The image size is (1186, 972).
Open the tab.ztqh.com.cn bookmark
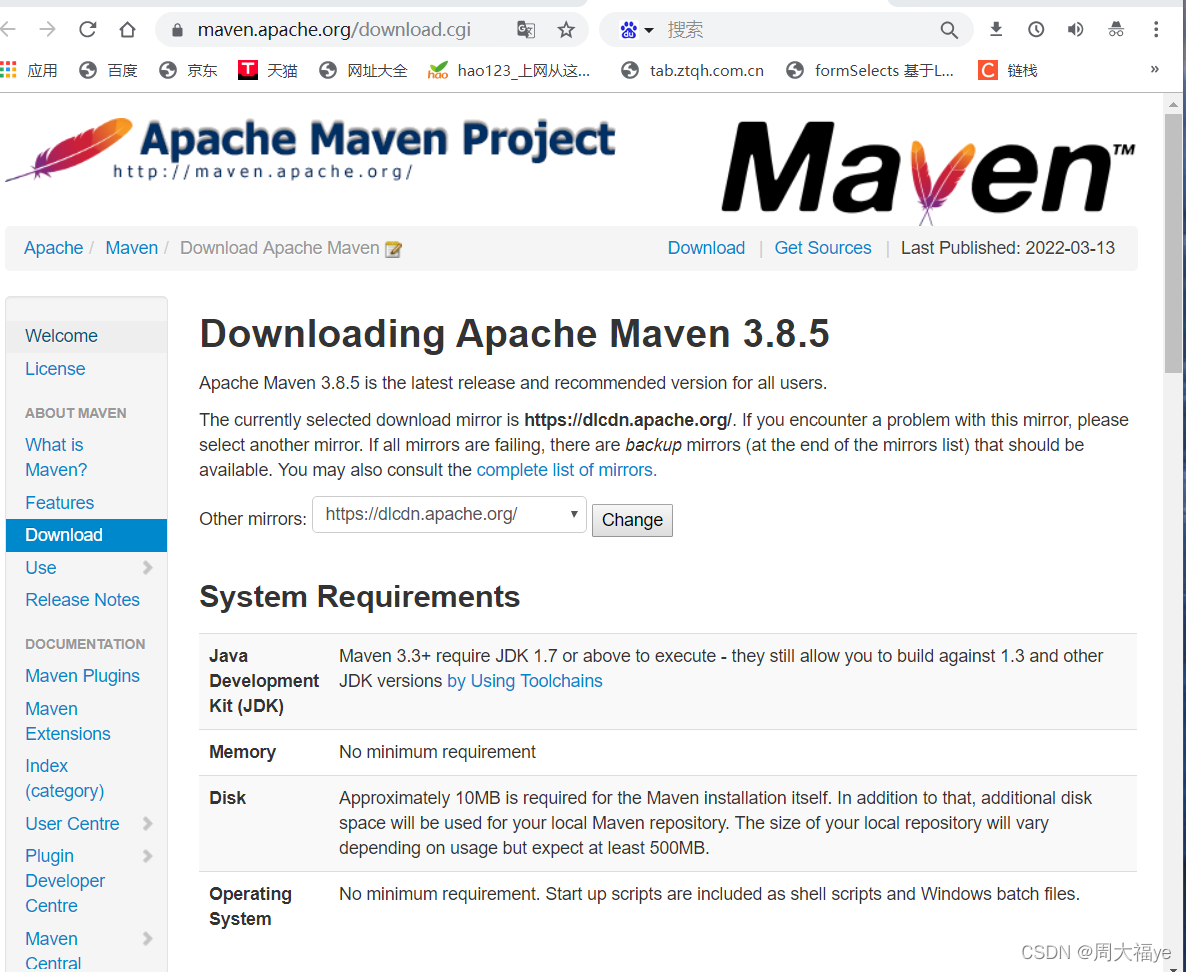(x=692, y=70)
